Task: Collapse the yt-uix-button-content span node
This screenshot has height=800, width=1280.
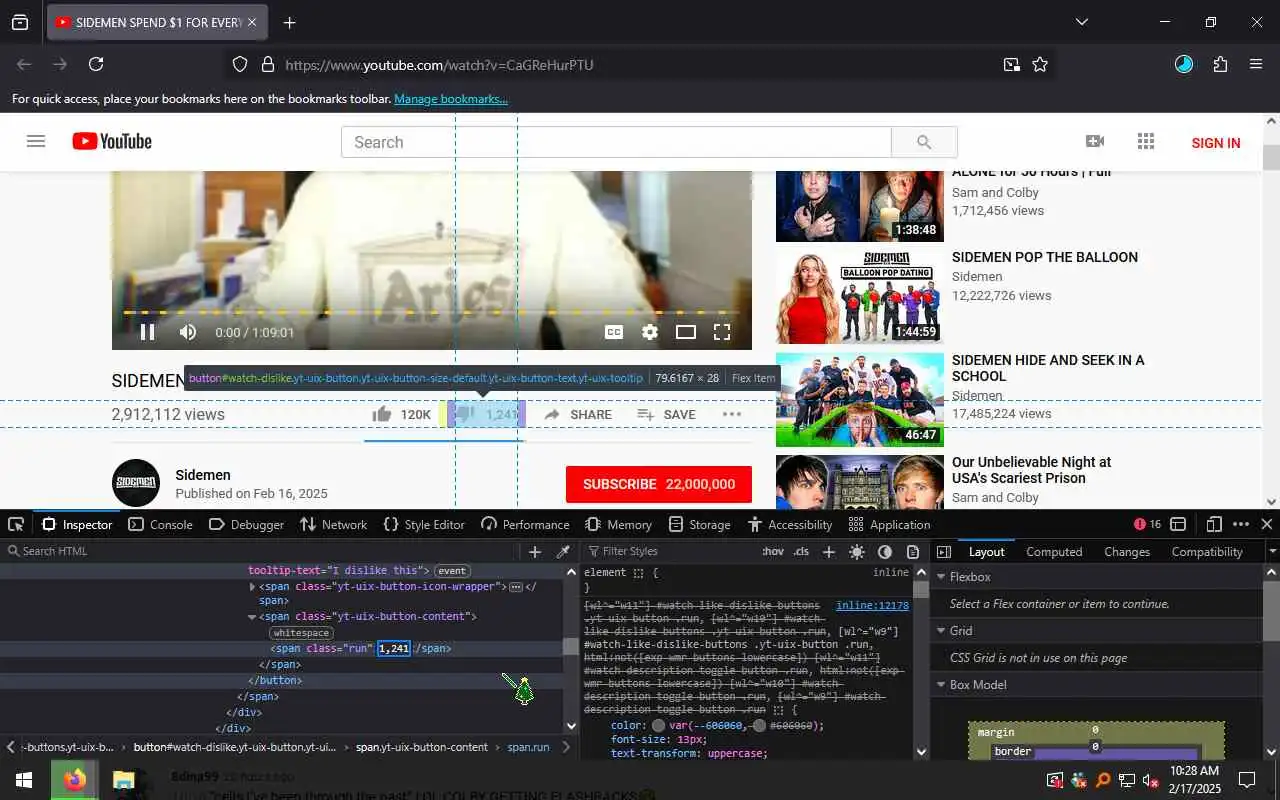Action: [x=252, y=617]
